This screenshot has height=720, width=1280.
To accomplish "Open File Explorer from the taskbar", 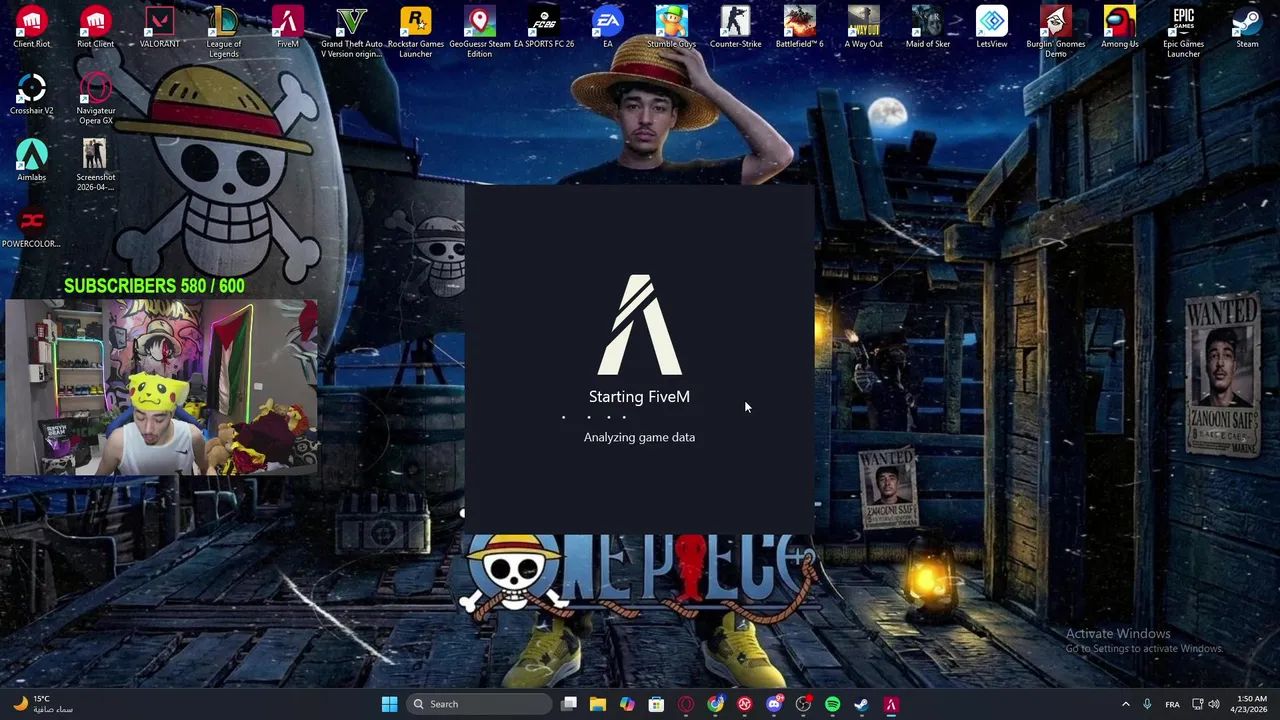I will (598, 704).
